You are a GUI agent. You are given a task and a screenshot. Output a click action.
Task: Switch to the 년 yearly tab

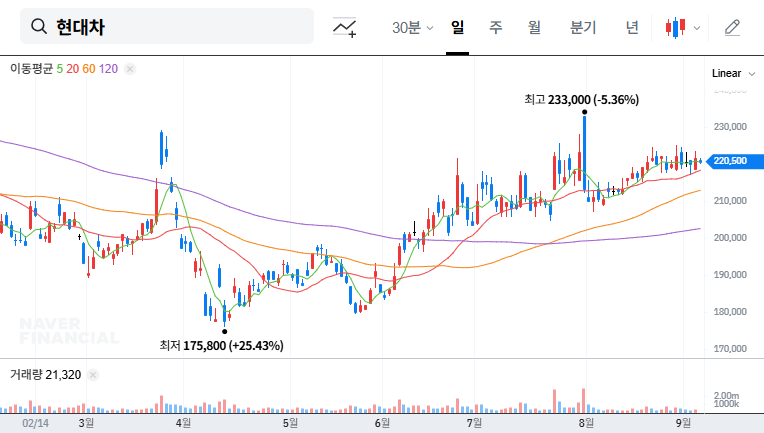[x=632, y=27]
